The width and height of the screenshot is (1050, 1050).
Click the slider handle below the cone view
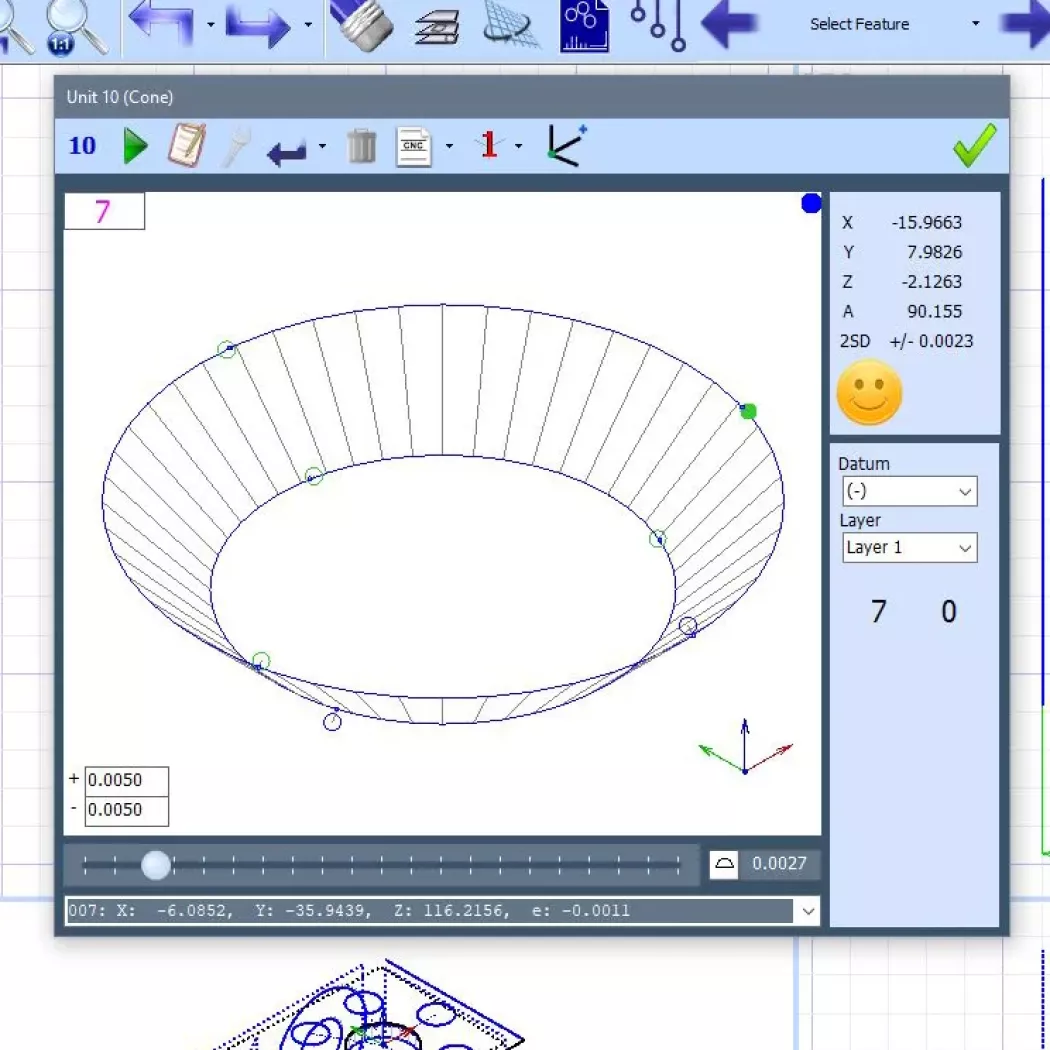pyautogui.click(x=156, y=865)
